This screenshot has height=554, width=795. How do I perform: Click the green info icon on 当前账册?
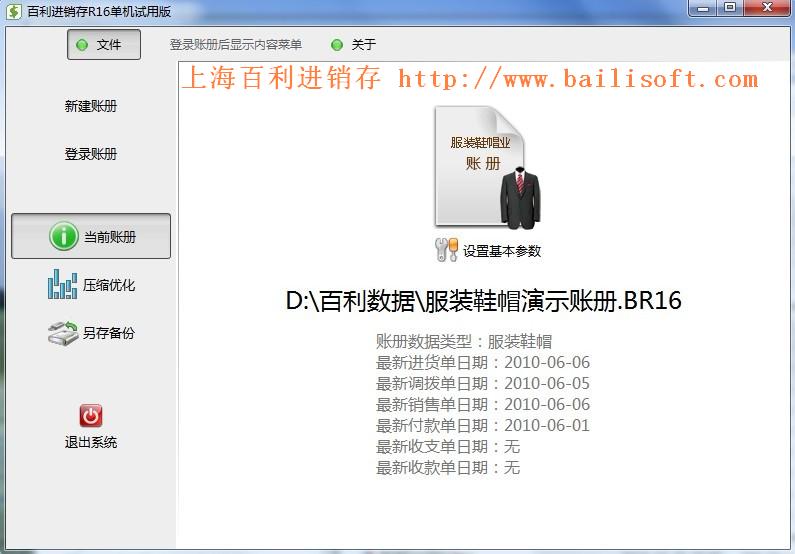(x=64, y=236)
